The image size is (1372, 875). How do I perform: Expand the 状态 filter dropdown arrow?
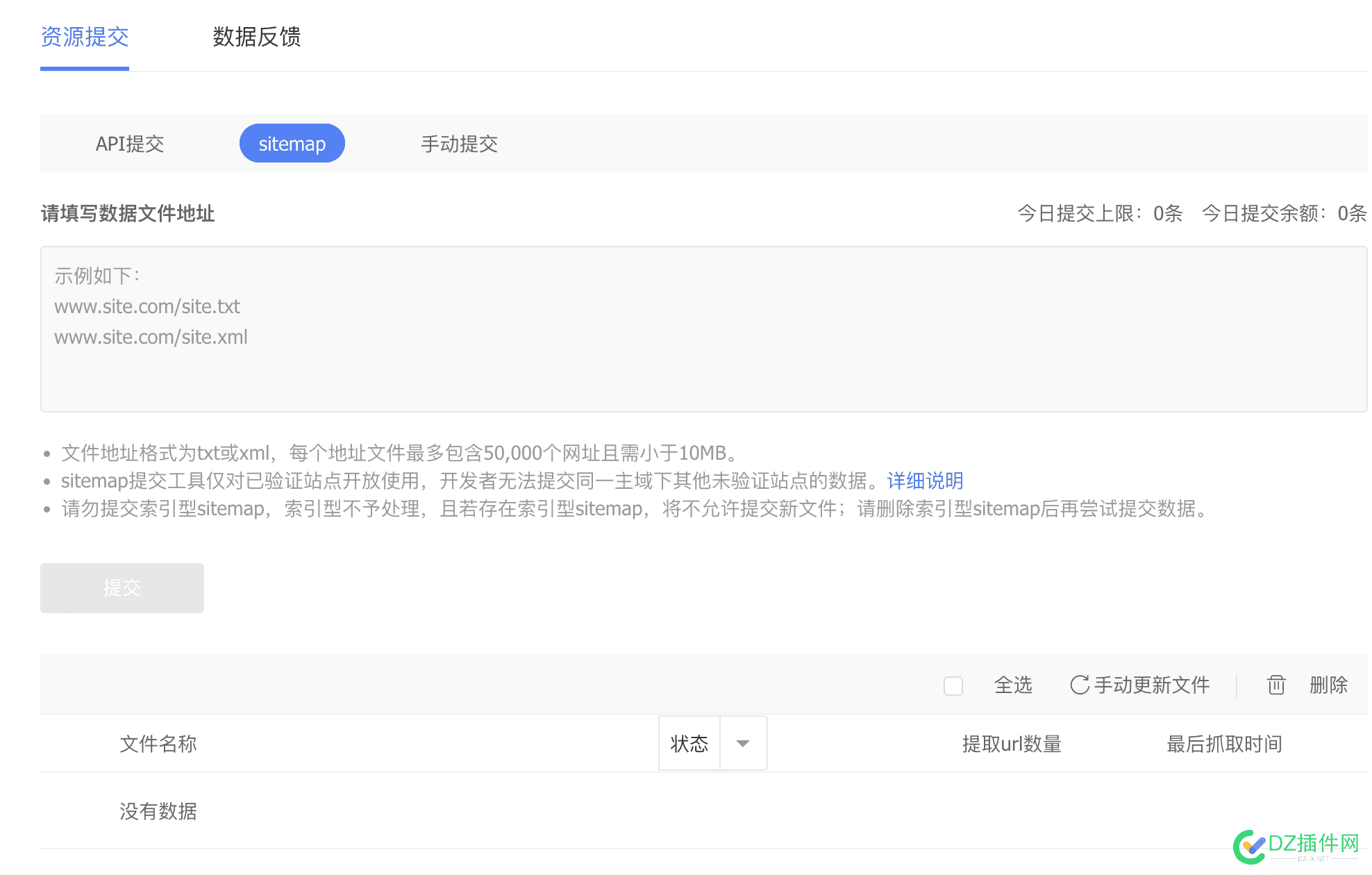[743, 744]
